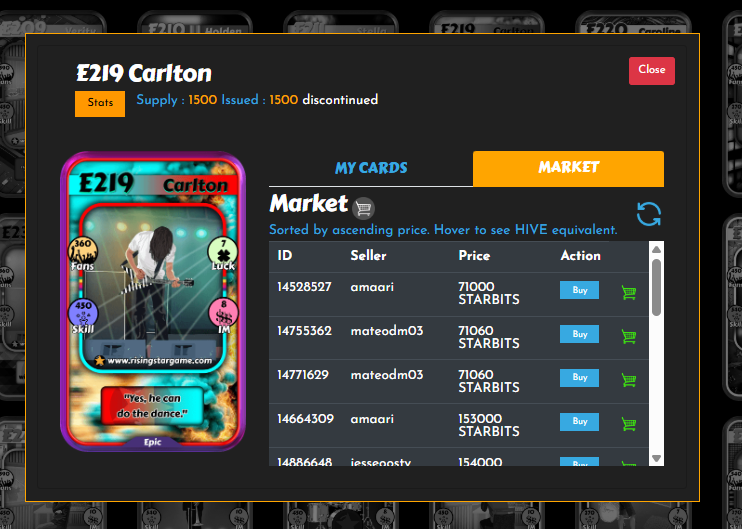
Task: Open the shopping cart icon beside Market heading
Action: [x=363, y=208]
